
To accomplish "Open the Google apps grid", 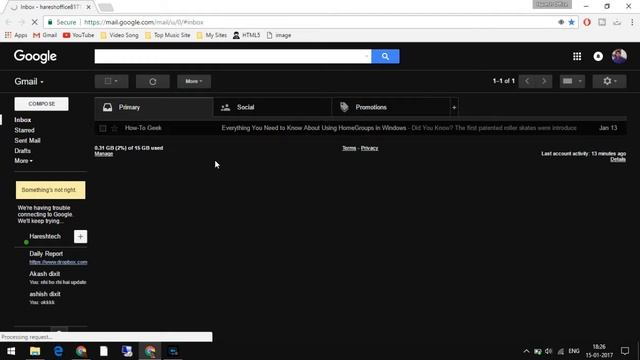I will tap(577, 56).
